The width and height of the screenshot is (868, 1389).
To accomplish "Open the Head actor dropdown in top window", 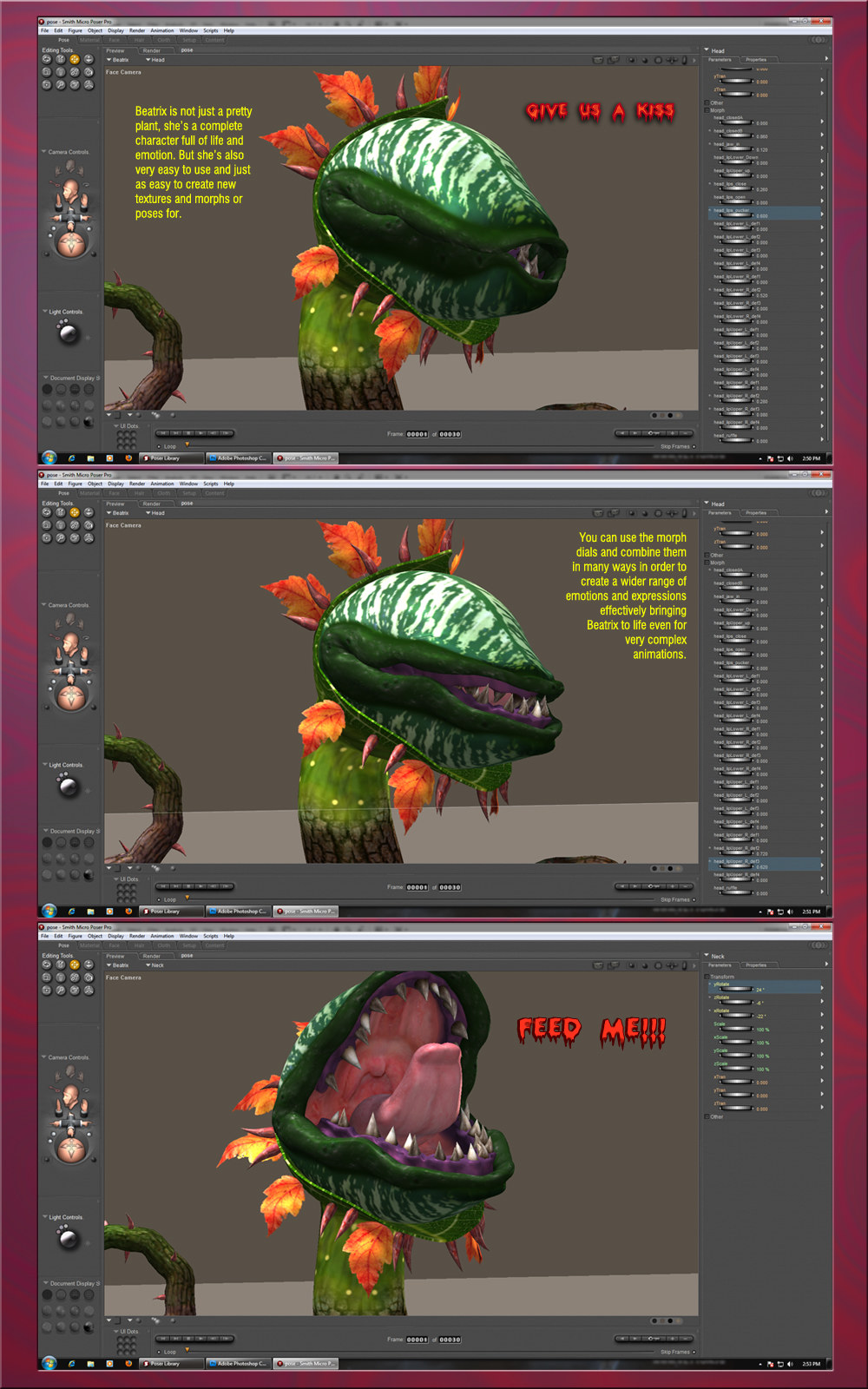I will [x=155, y=60].
